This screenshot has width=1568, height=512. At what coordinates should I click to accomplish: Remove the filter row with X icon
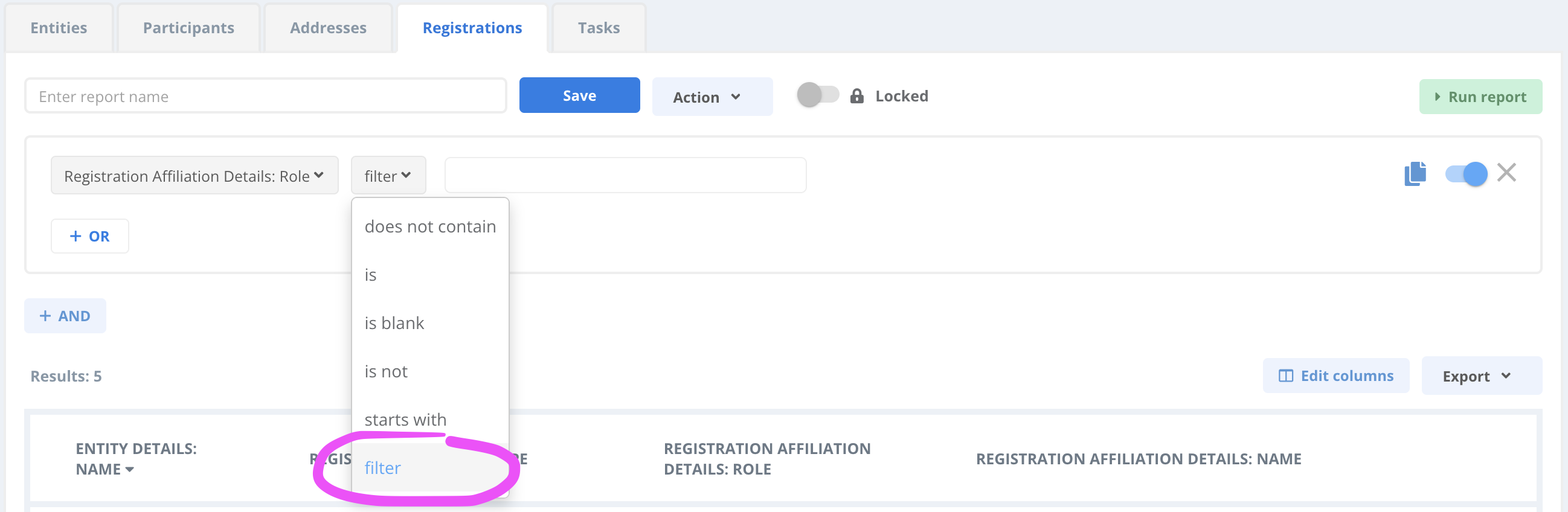(1506, 173)
